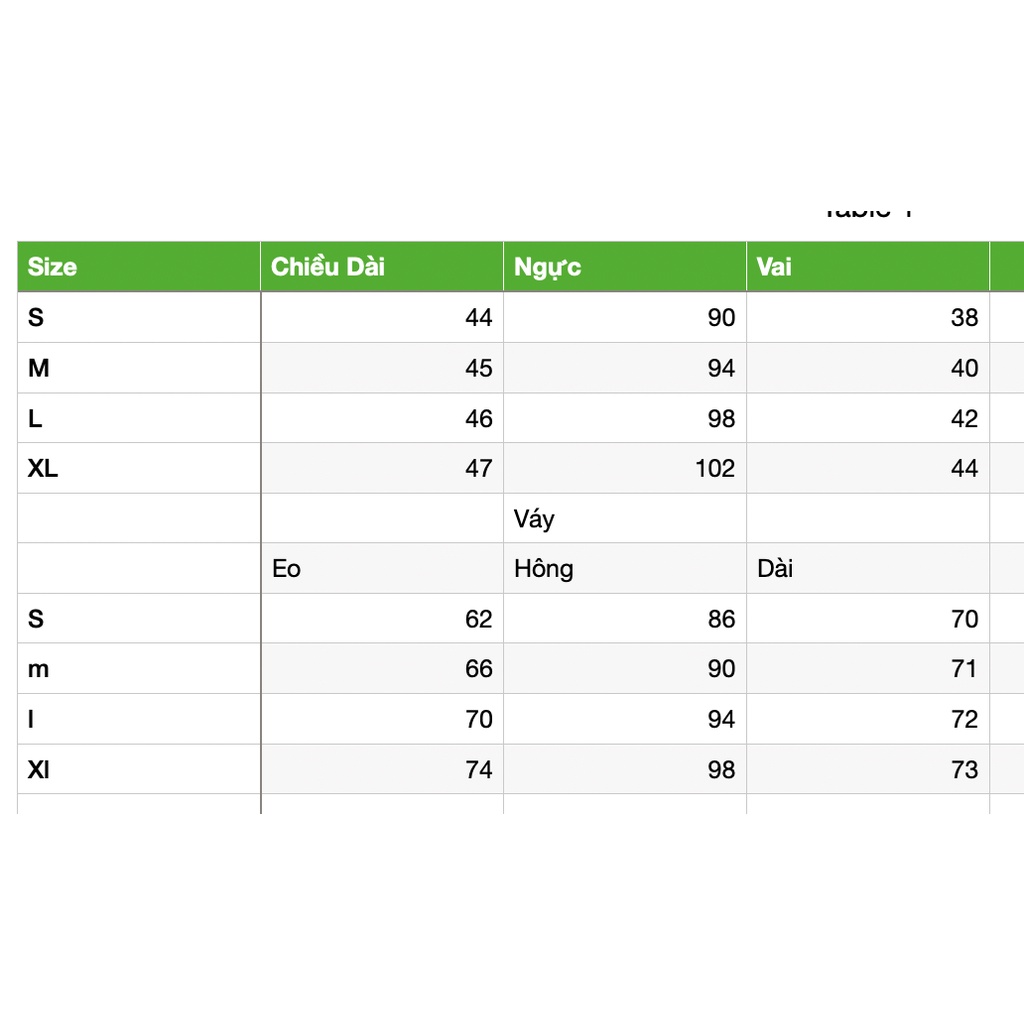Select the Ngực column header
Image resolution: width=1024 pixels, height=1024 pixels.
[625, 266]
